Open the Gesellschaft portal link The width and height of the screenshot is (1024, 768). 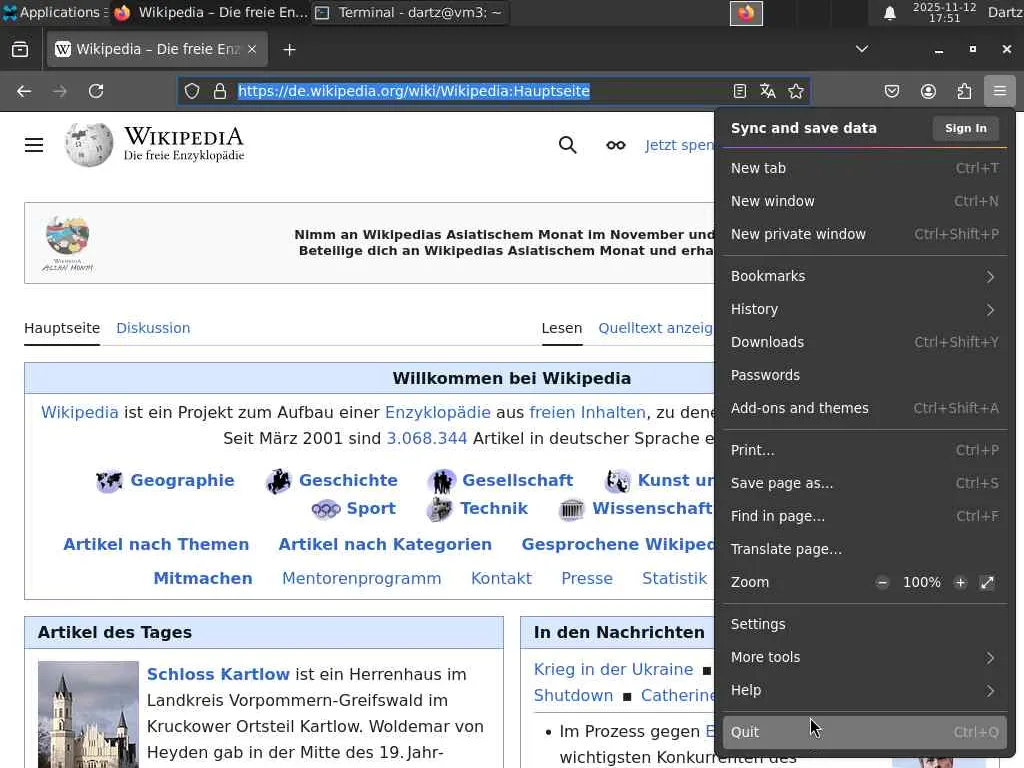(517, 480)
